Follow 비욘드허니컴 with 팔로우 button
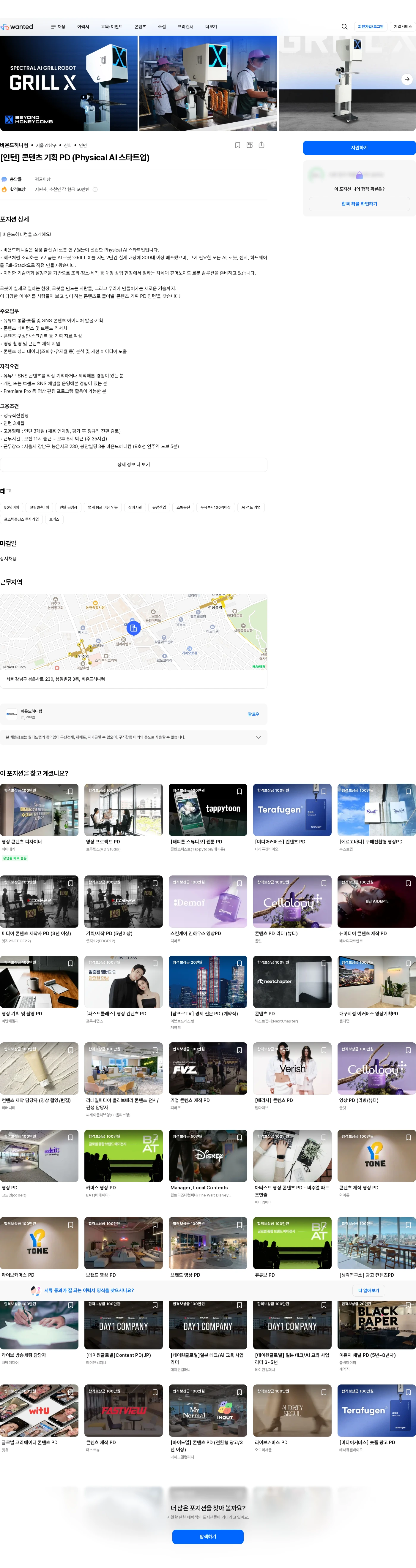416x1568 pixels. (253, 714)
